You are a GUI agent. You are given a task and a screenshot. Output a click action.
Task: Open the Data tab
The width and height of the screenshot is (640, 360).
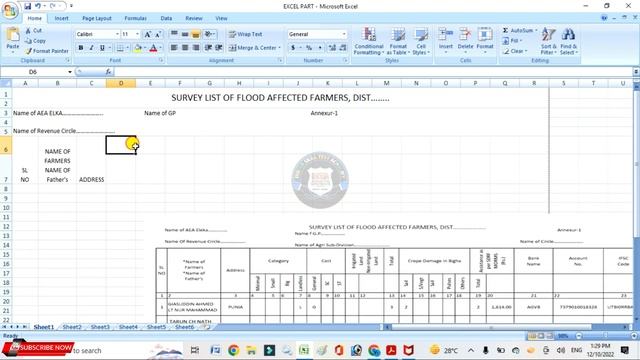(x=166, y=18)
